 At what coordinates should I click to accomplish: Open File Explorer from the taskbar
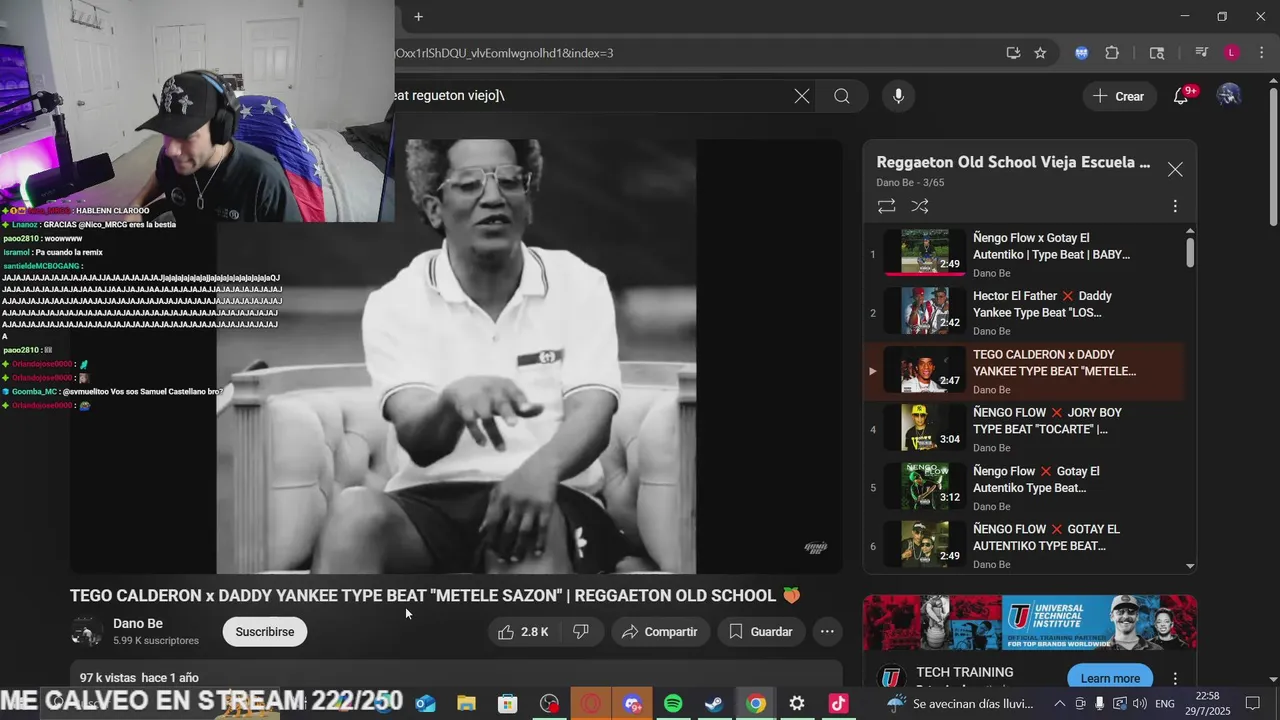click(467, 704)
